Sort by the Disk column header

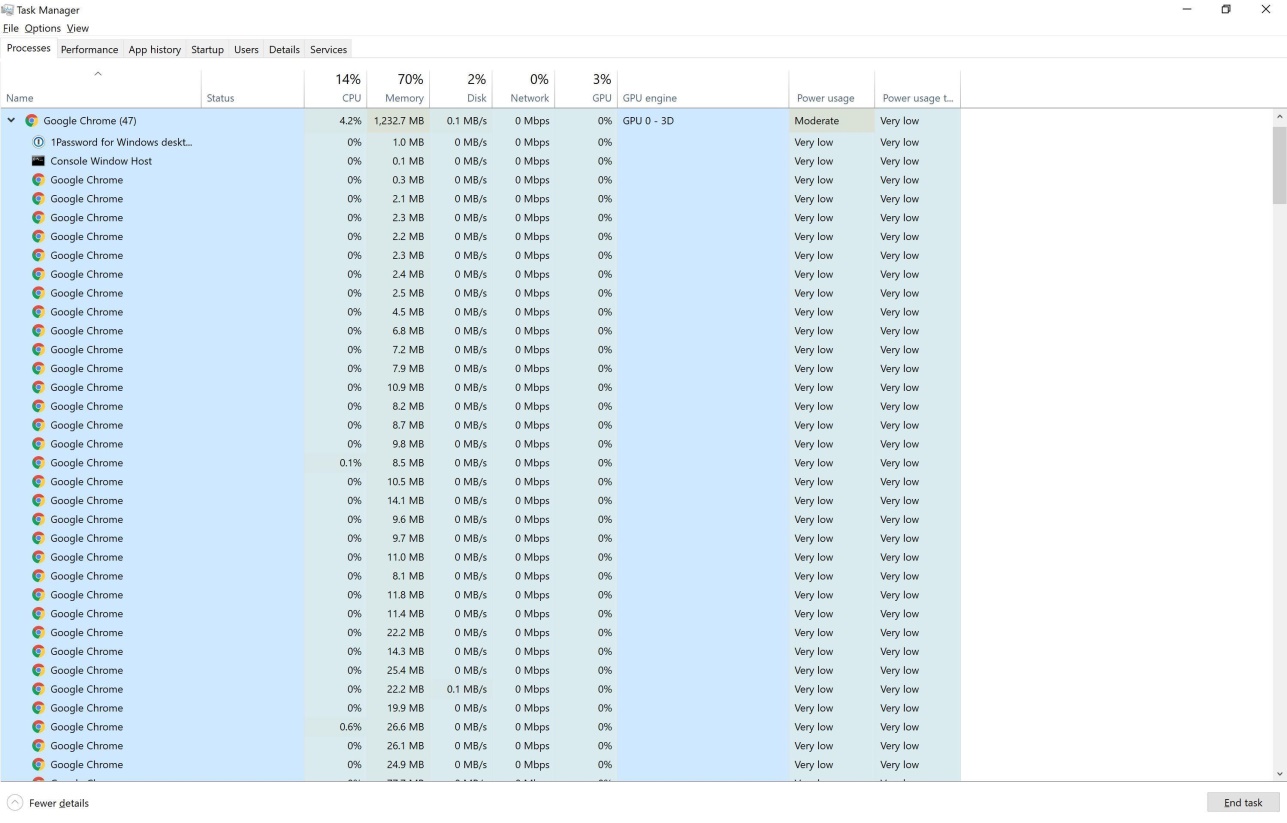(x=461, y=88)
